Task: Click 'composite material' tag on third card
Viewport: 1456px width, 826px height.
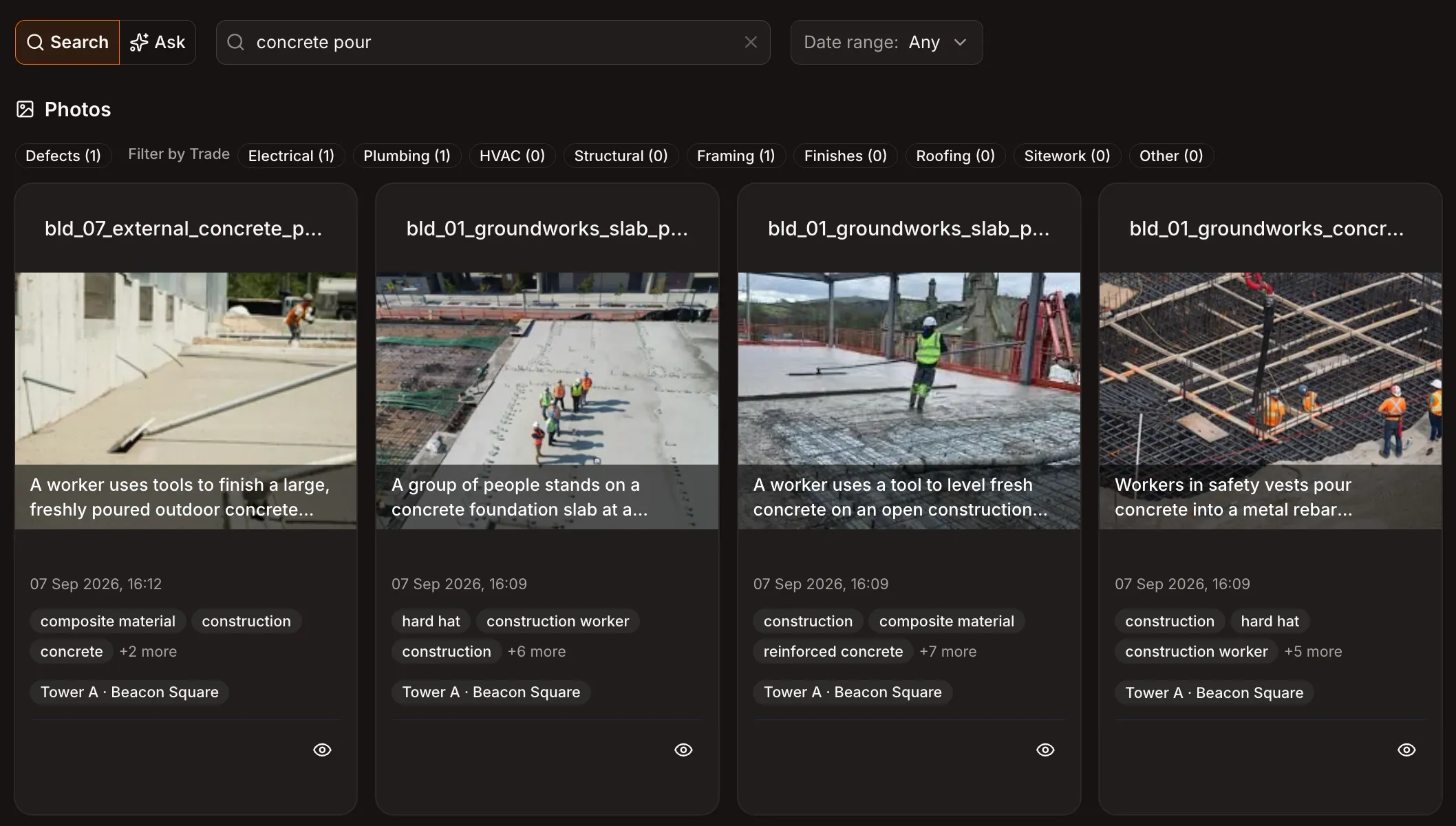Action: (946, 621)
